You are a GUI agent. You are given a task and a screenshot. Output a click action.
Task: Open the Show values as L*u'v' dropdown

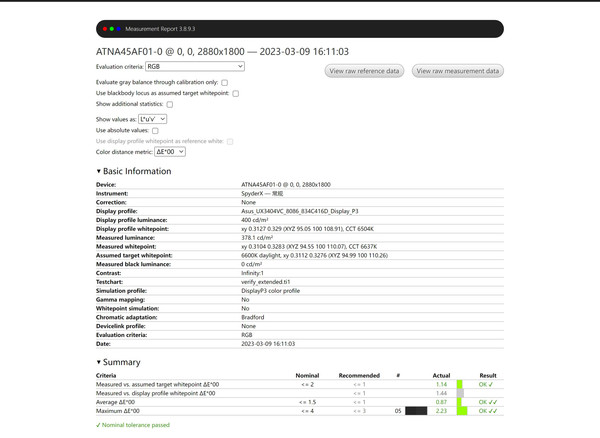tap(152, 119)
